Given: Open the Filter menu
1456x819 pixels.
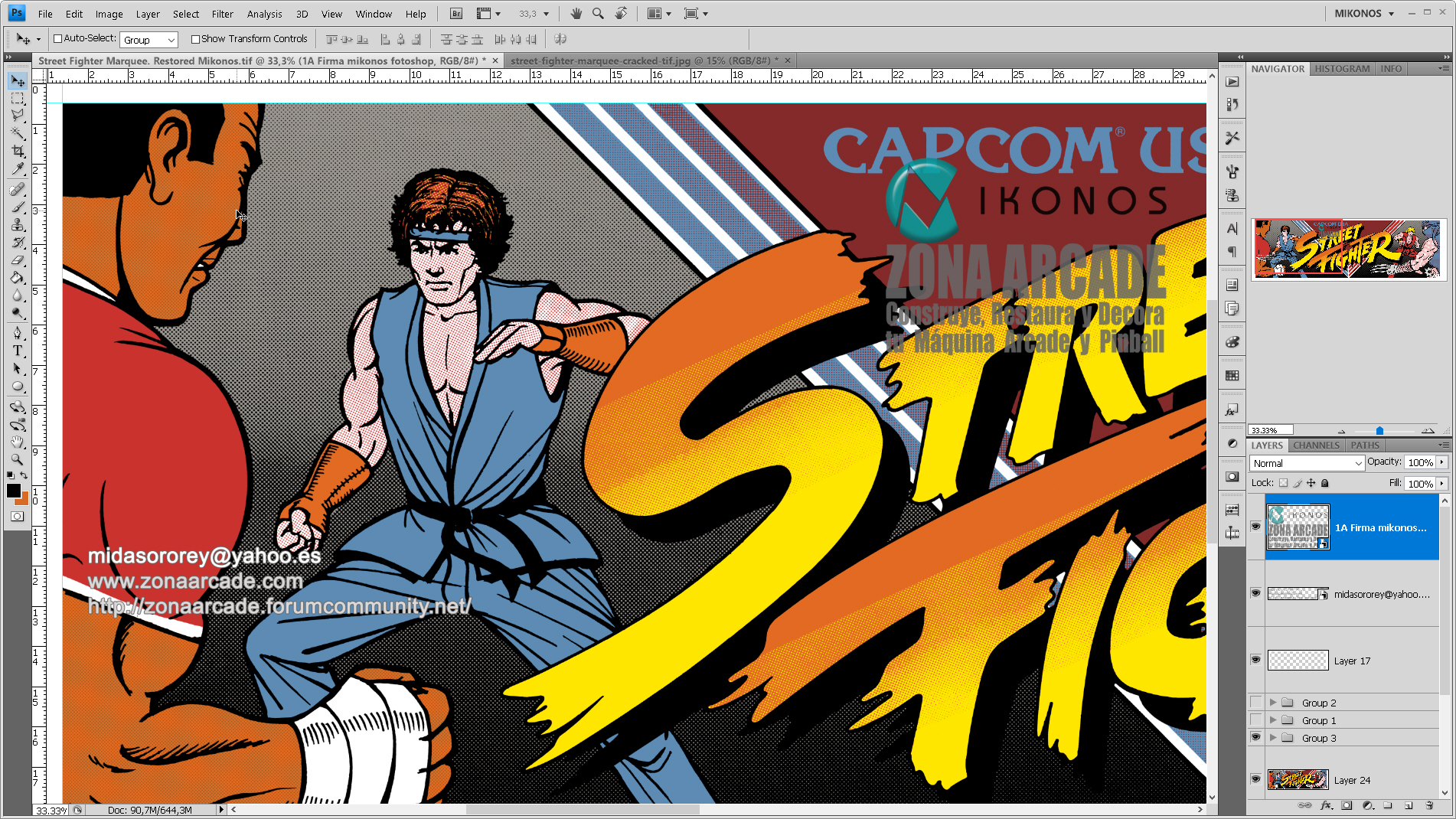Looking at the screenshot, I should tap(222, 14).
